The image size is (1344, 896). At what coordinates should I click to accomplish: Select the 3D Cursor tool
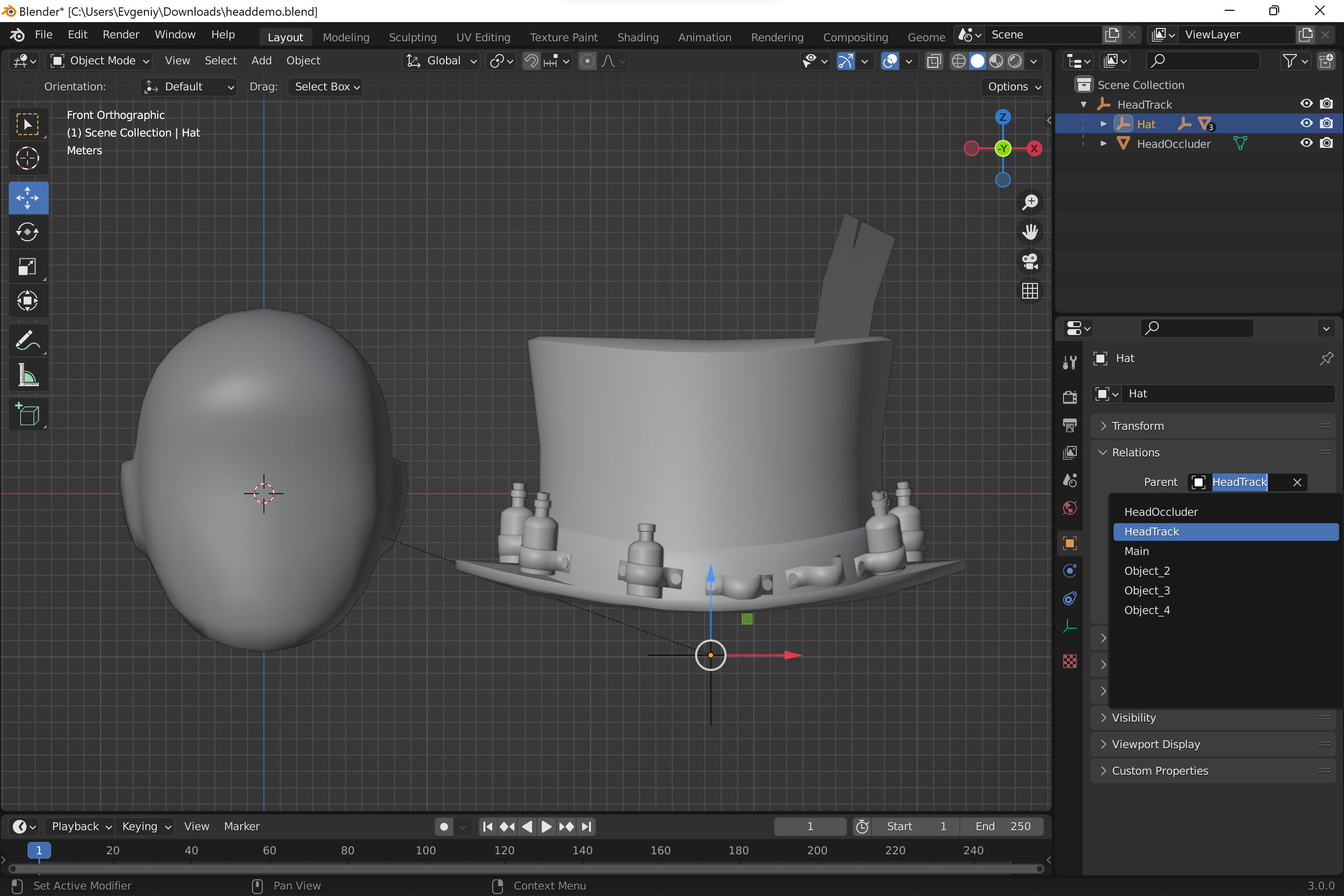click(x=28, y=158)
